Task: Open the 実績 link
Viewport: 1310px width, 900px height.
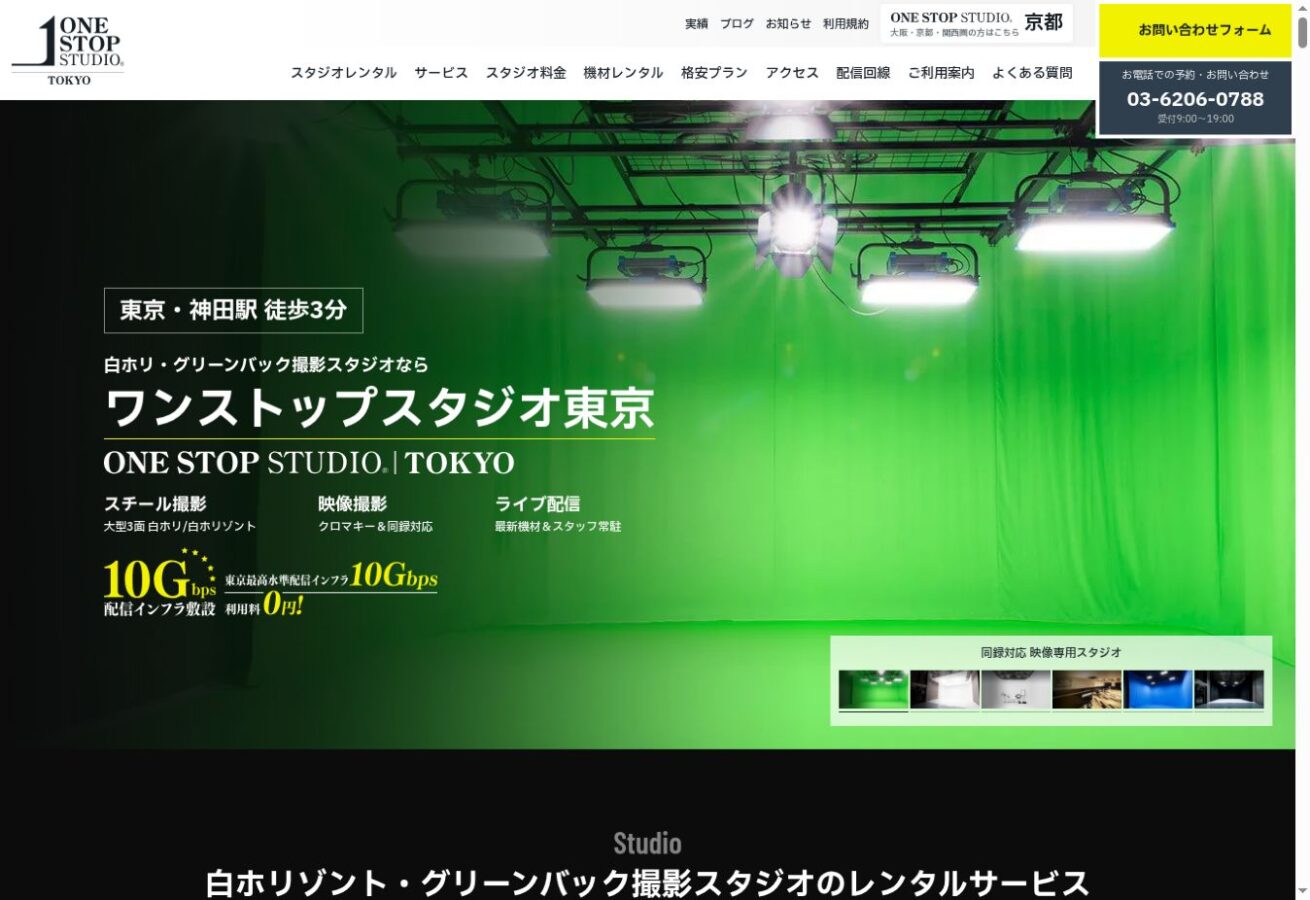Action: (696, 24)
